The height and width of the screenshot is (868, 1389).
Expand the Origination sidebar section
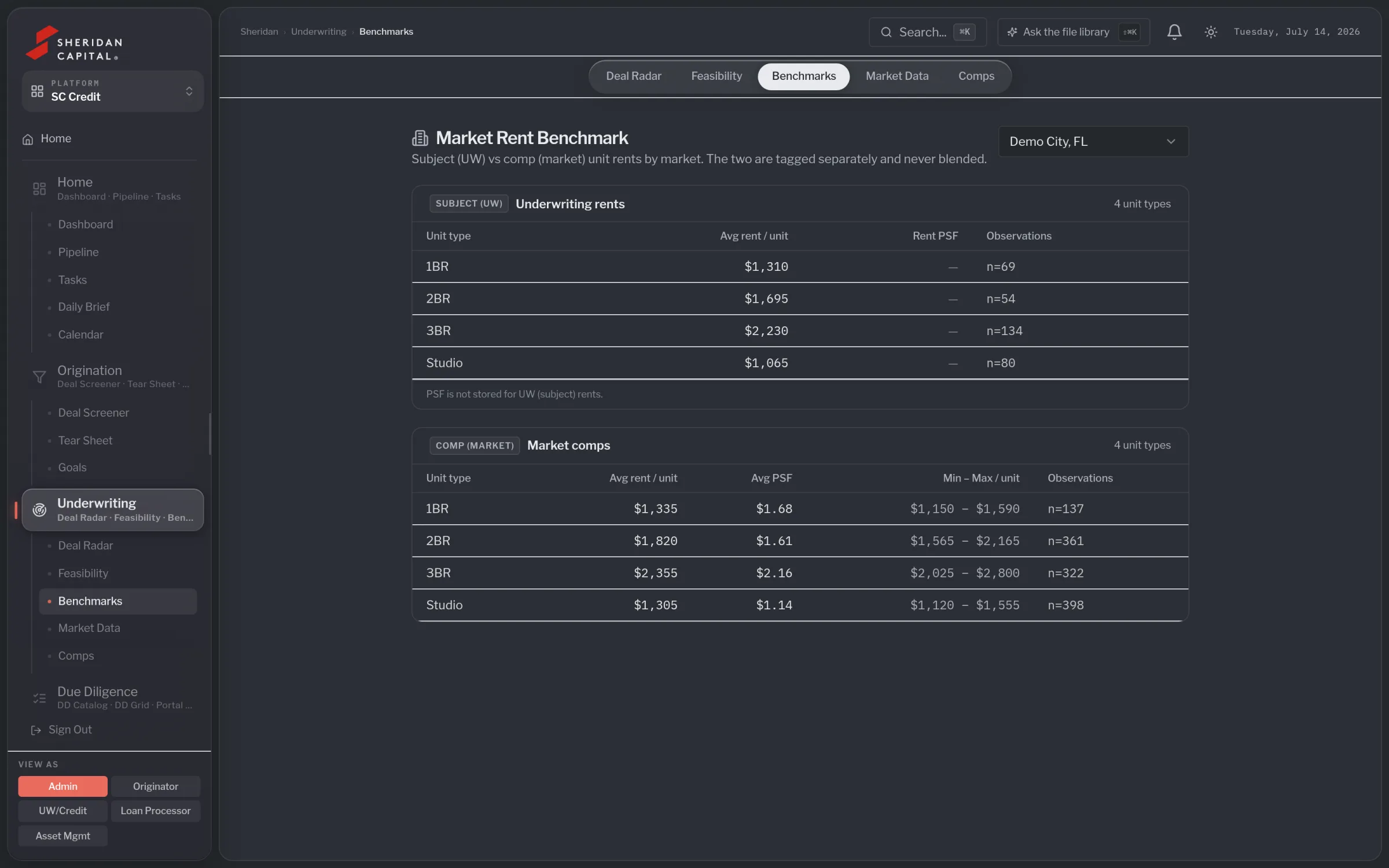click(x=112, y=376)
